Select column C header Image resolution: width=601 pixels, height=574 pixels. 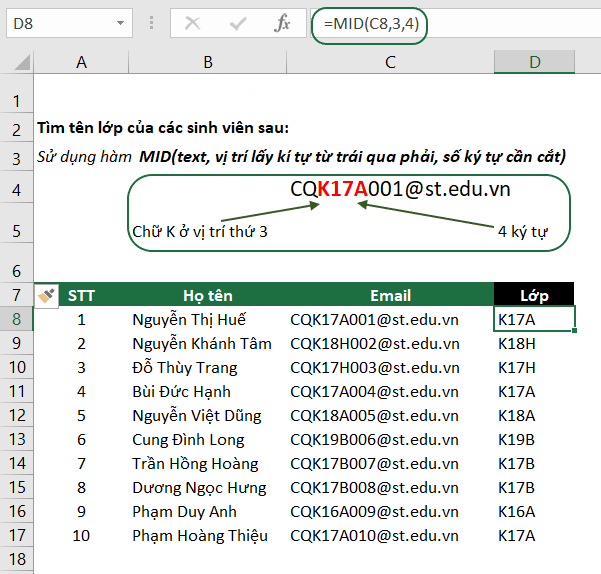coord(390,62)
